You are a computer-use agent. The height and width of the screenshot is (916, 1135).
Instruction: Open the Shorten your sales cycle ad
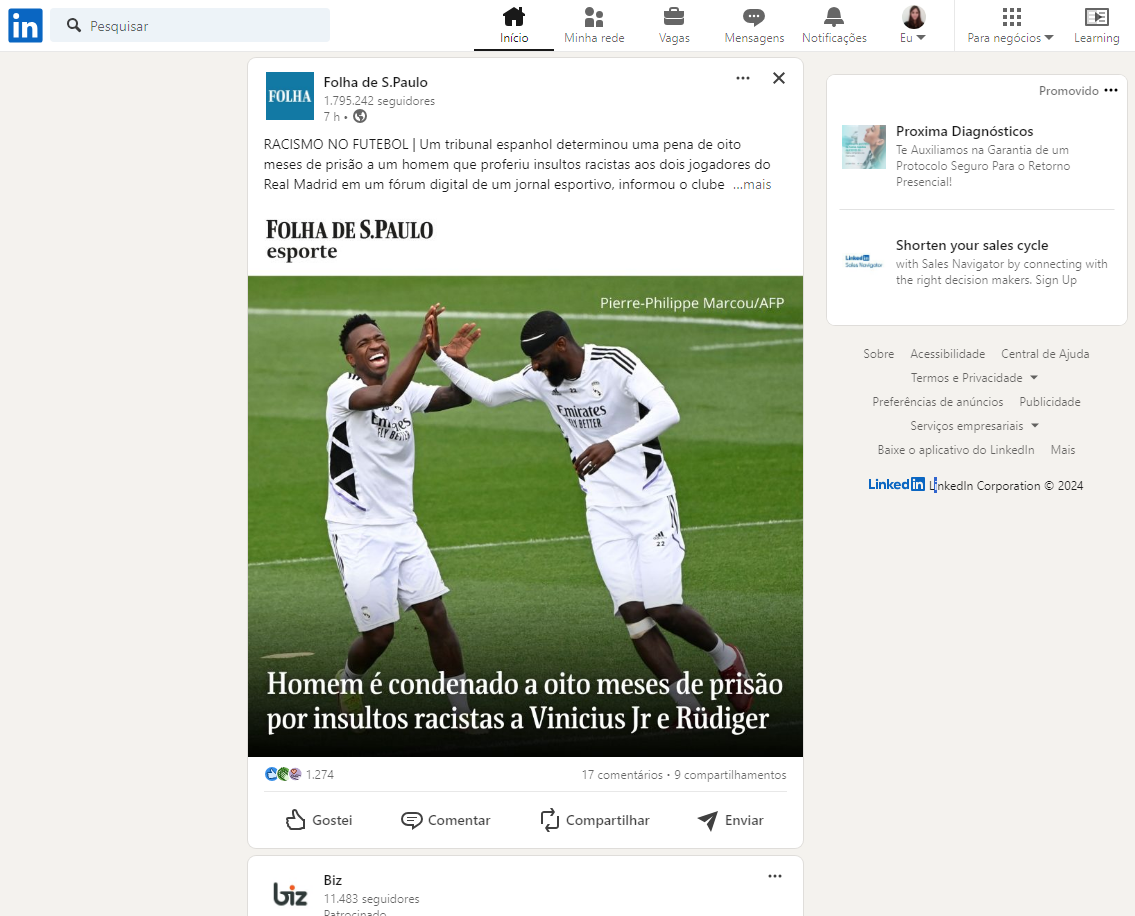click(972, 245)
